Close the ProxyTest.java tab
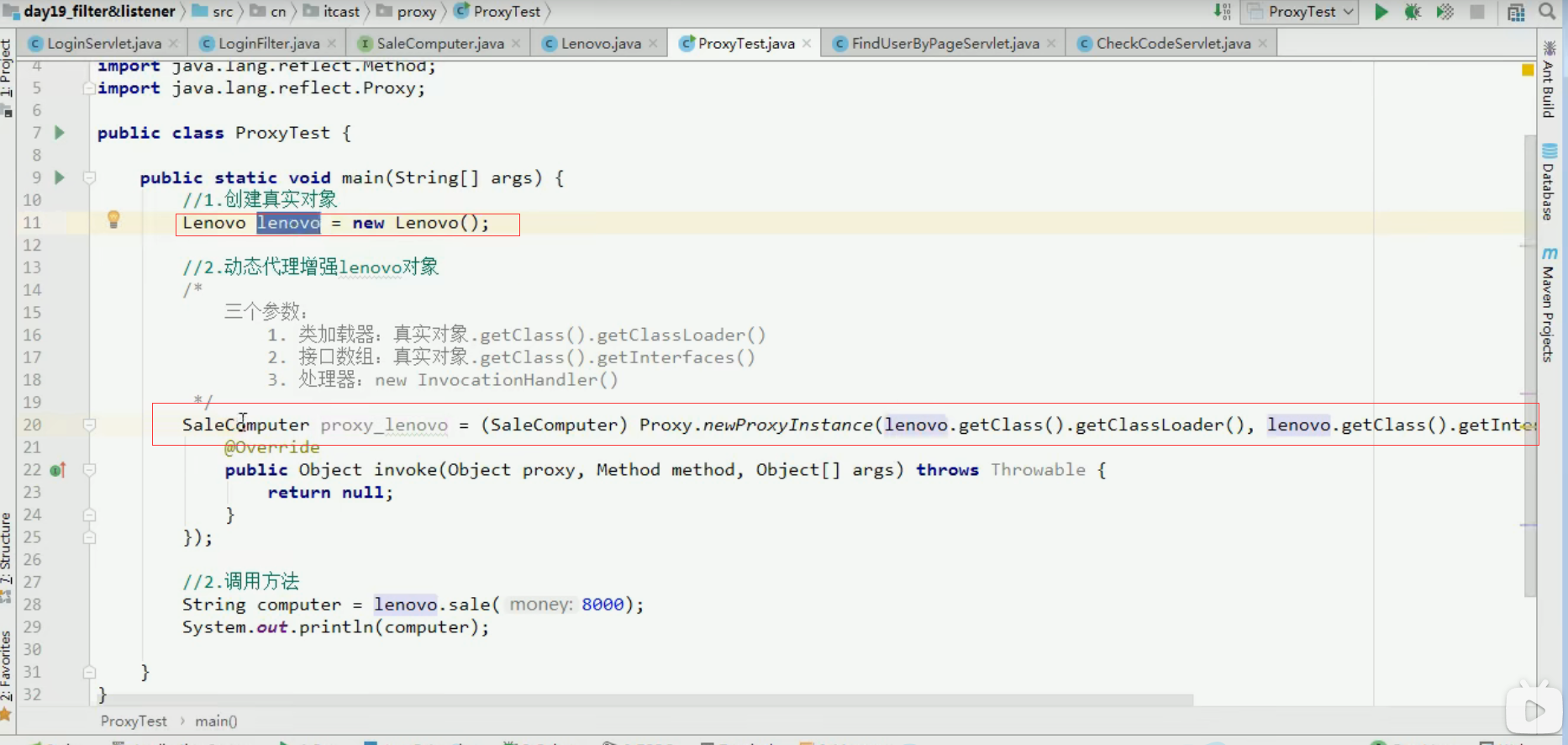Viewport: 1568px width, 745px height. pyautogui.click(x=807, y=44)
